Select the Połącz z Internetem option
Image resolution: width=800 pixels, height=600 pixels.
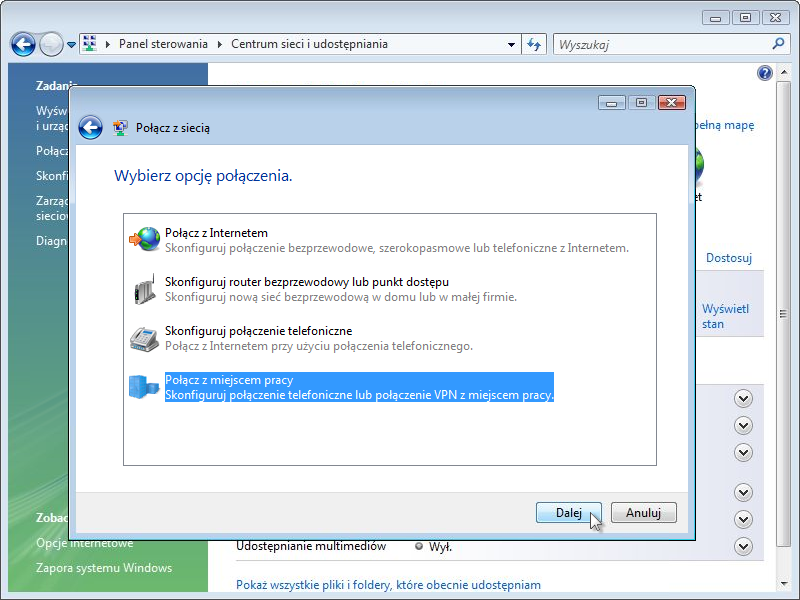[216, 233]
